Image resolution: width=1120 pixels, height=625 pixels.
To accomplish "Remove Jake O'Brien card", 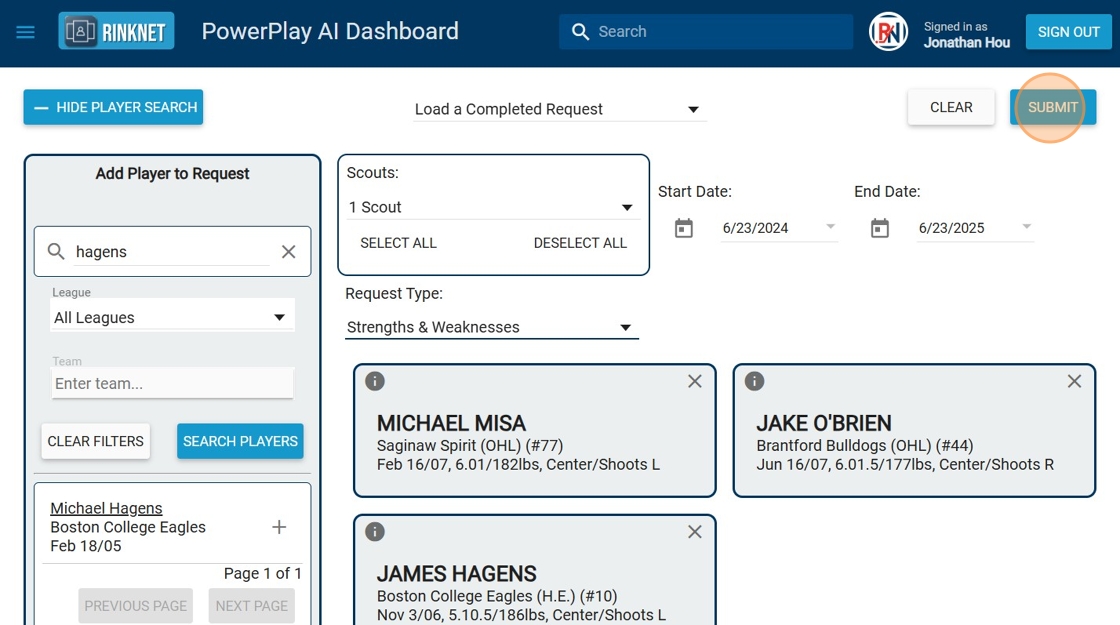I will click(x=1074, y=381).
